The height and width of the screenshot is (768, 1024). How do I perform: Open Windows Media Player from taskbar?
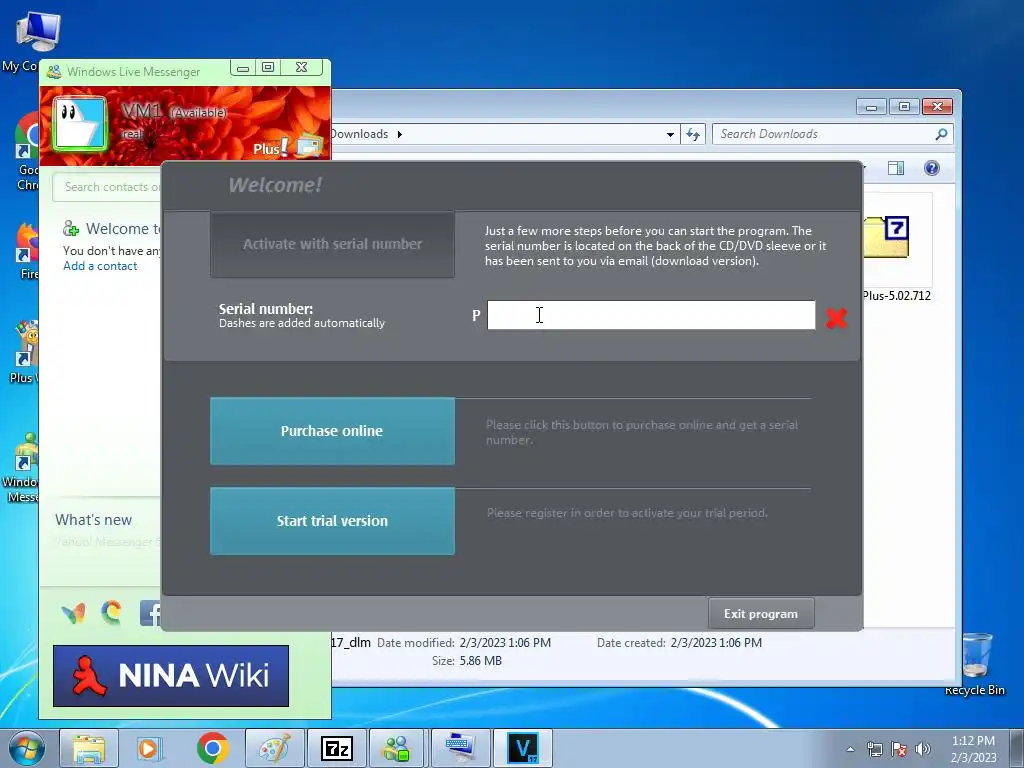[x=150, y=748]
